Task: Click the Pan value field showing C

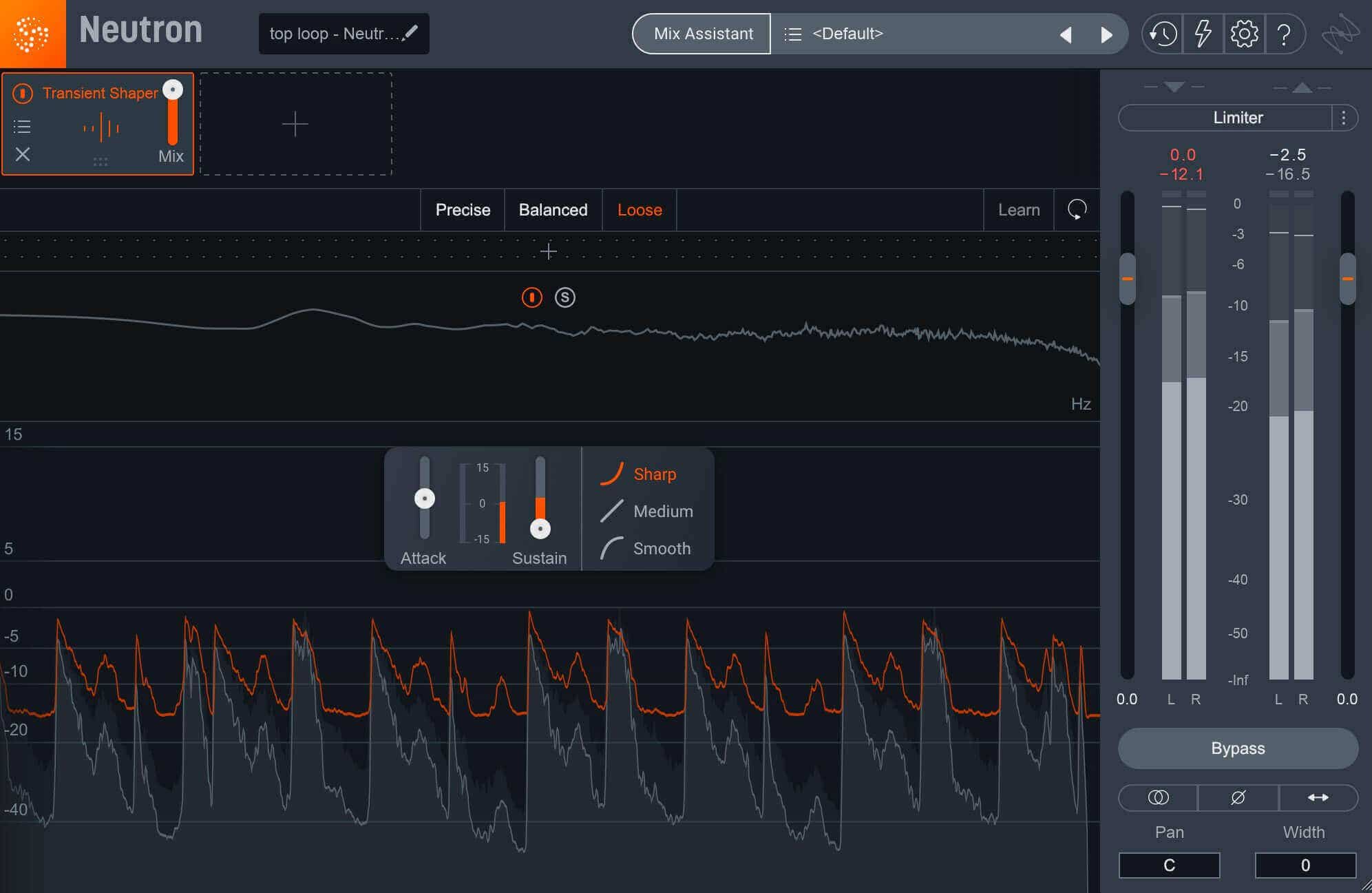Action: coord(1169,865)
